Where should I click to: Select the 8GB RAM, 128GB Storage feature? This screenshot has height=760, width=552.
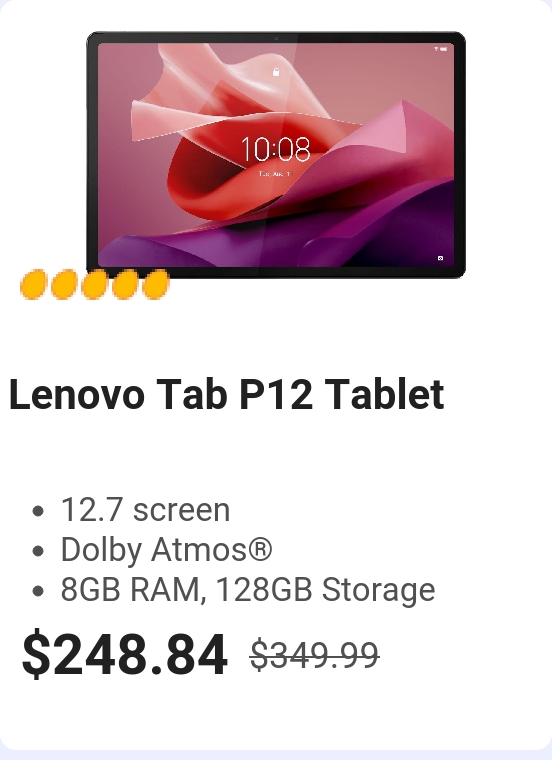pos(248,590)
